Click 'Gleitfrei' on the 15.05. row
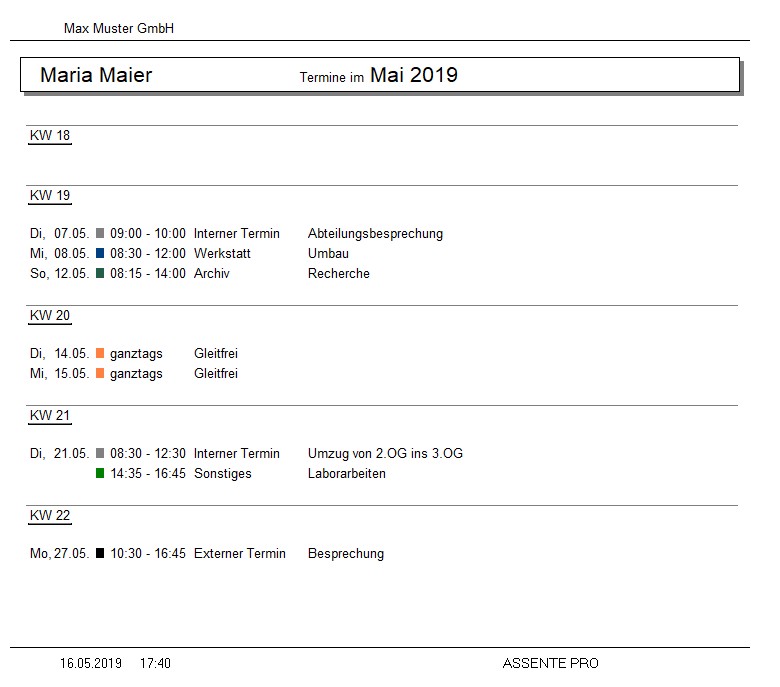 coord(216,373)
